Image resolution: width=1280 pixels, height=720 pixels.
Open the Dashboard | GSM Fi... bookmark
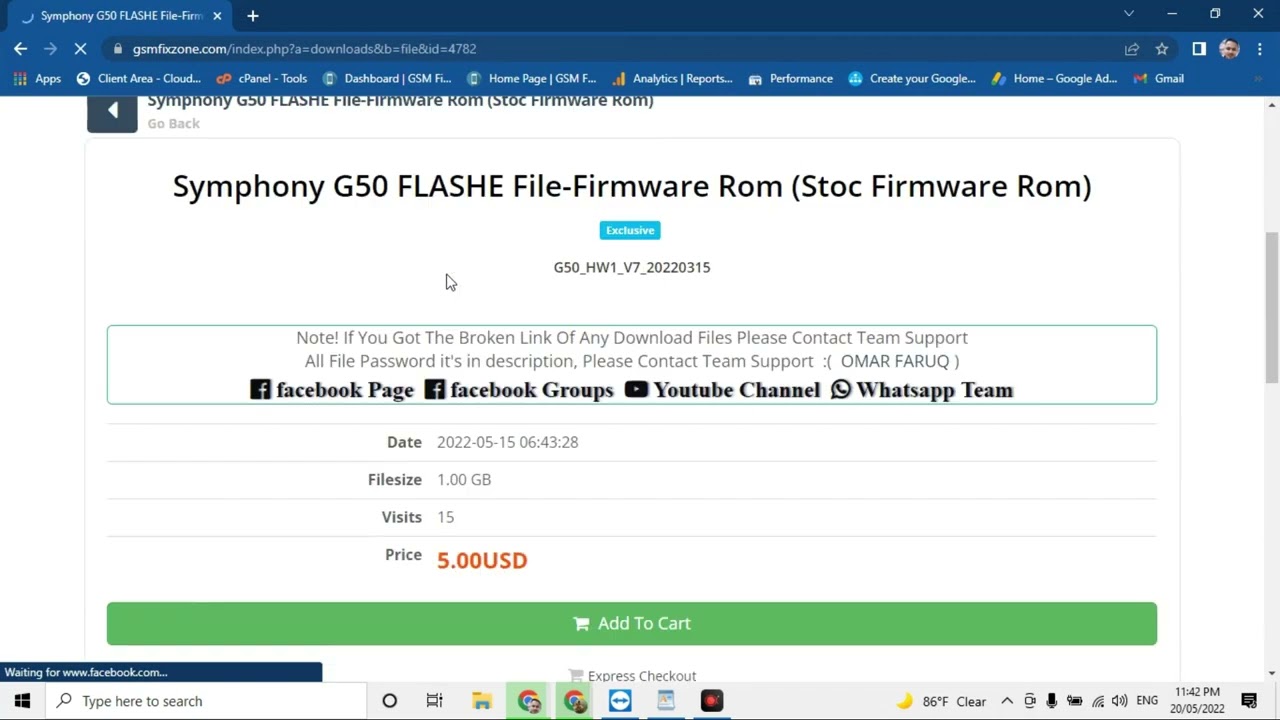387,78
